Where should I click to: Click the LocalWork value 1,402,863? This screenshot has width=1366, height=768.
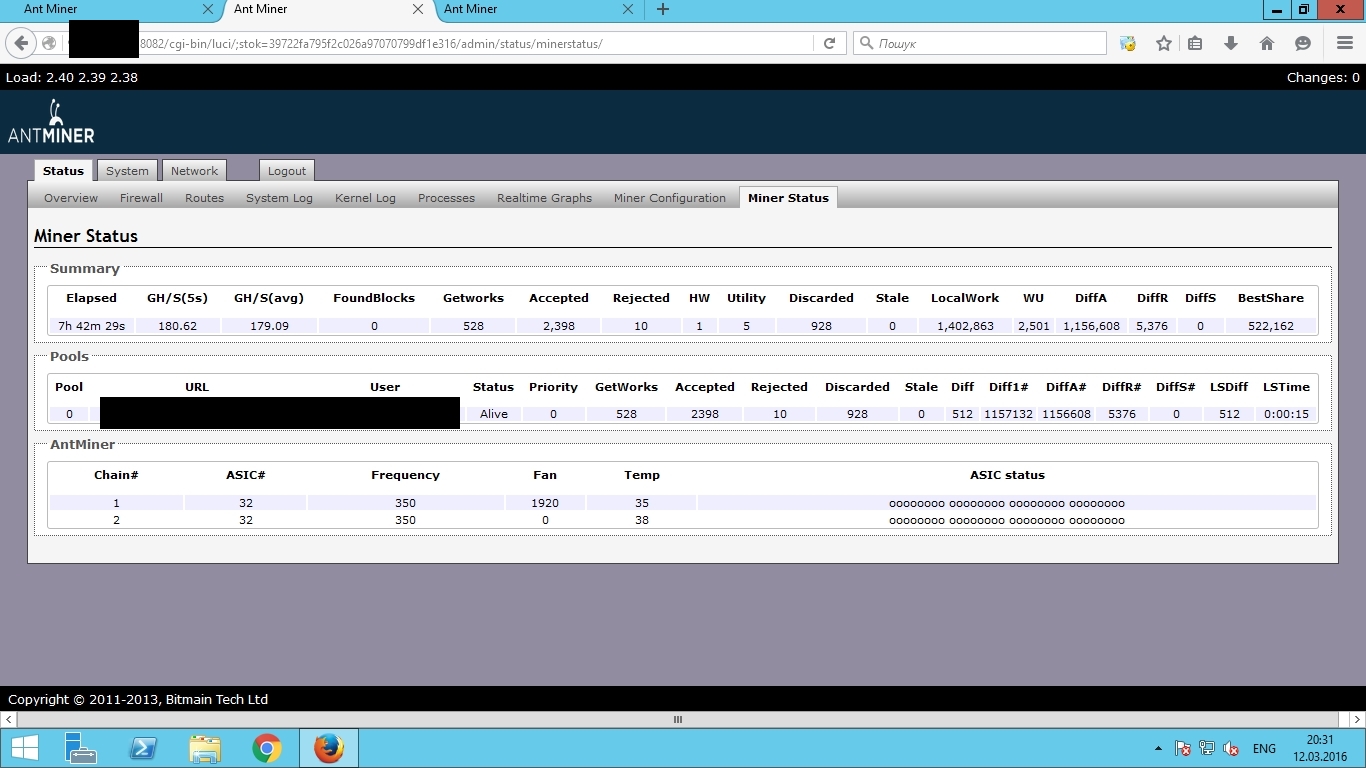(x=965, y=326)
